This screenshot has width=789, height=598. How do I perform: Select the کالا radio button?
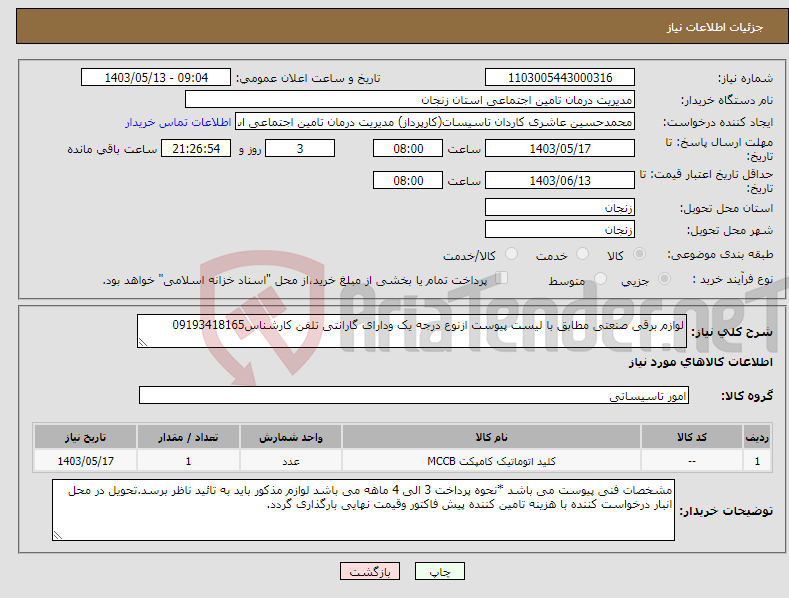click(x=640, y=254)
